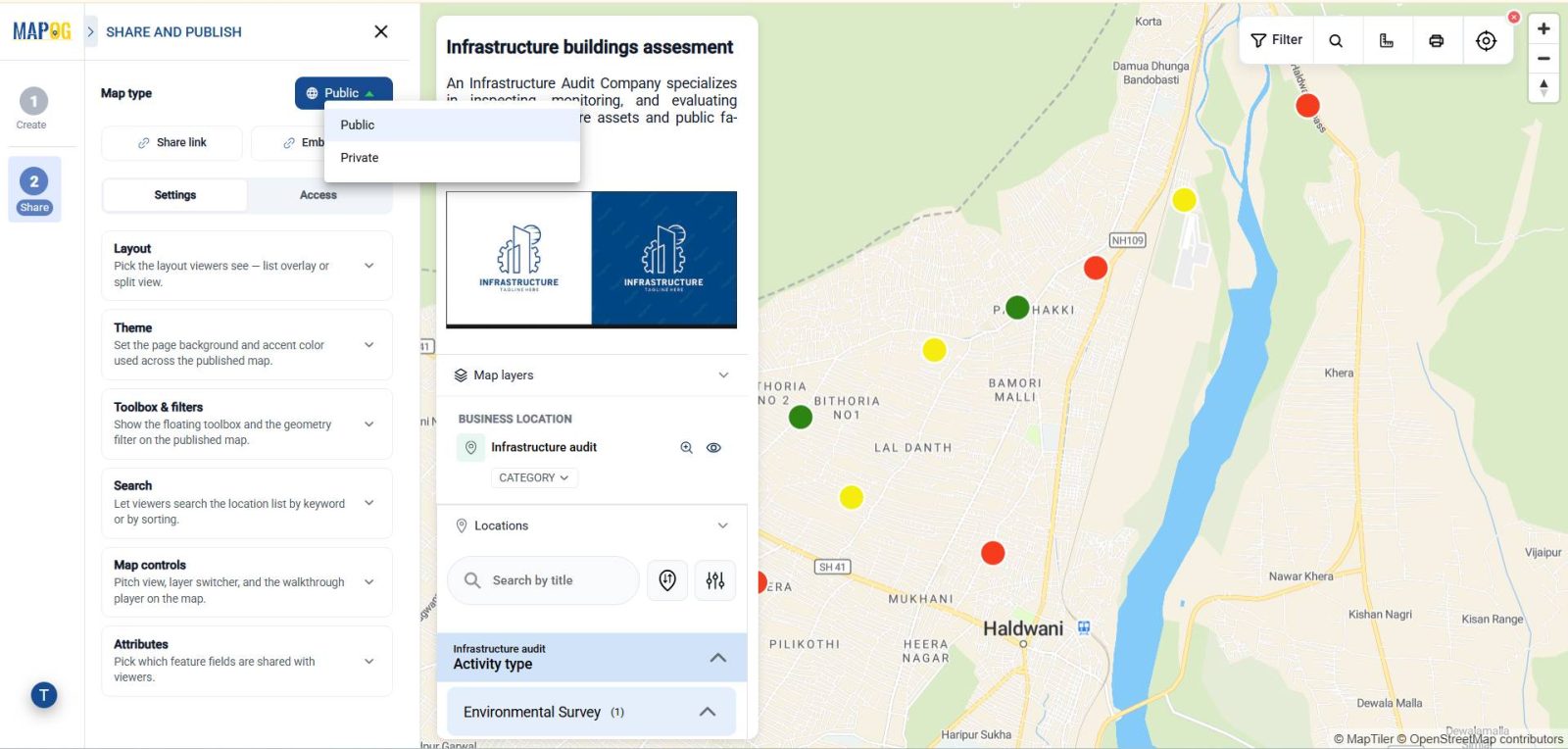Focus the Search by title field
Screen dimensions: 1568x749
coord(544,580)
